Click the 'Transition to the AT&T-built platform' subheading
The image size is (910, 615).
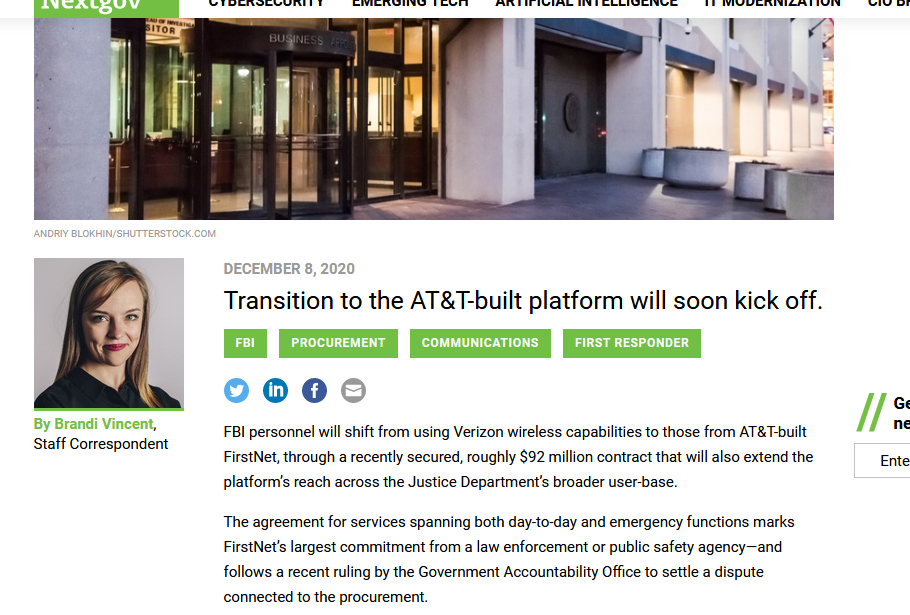[523, 301]
